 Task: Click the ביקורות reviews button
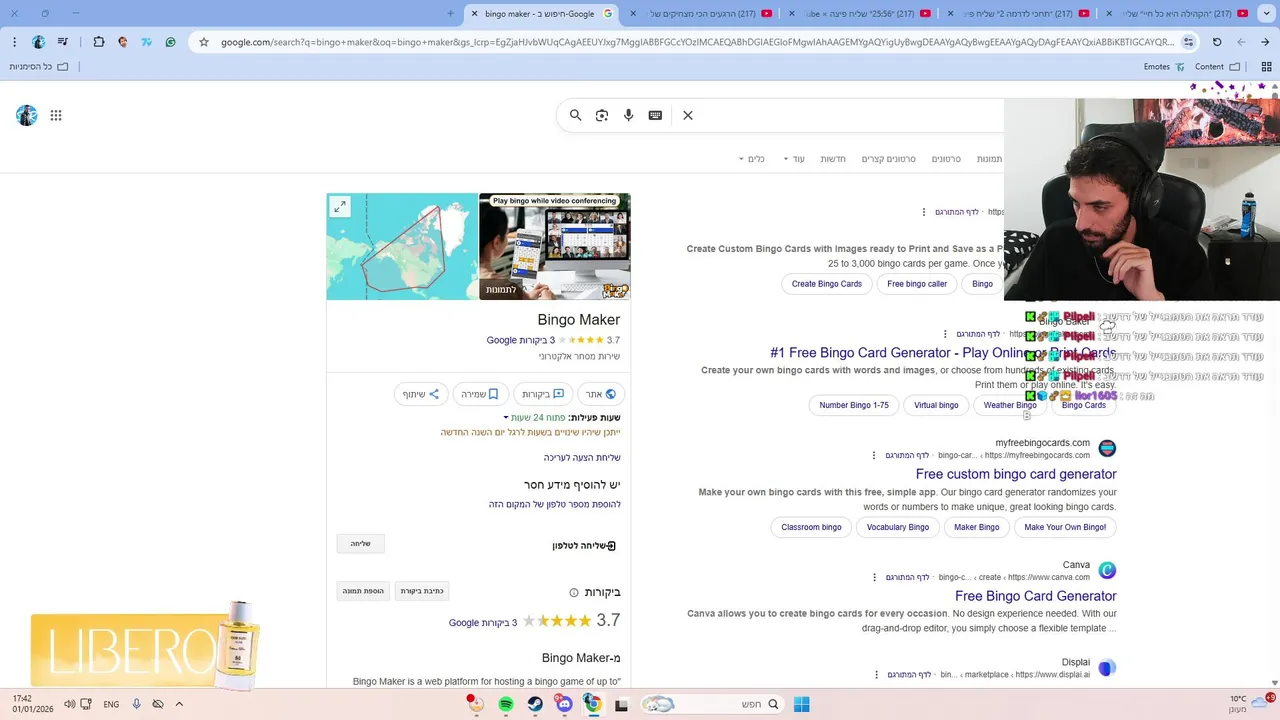pos(543,394)
